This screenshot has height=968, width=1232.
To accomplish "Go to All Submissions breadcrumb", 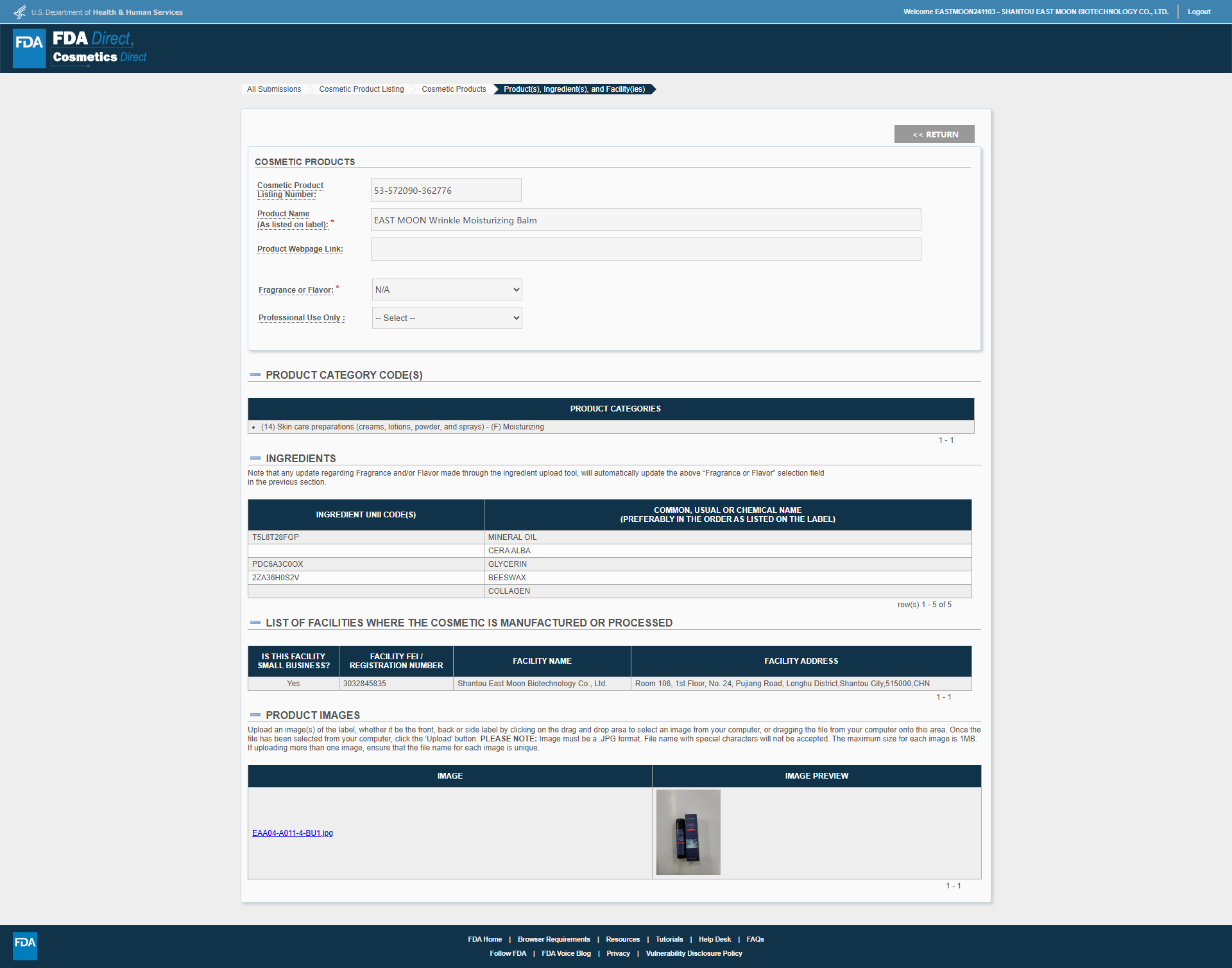I will (x=274, y=89).
